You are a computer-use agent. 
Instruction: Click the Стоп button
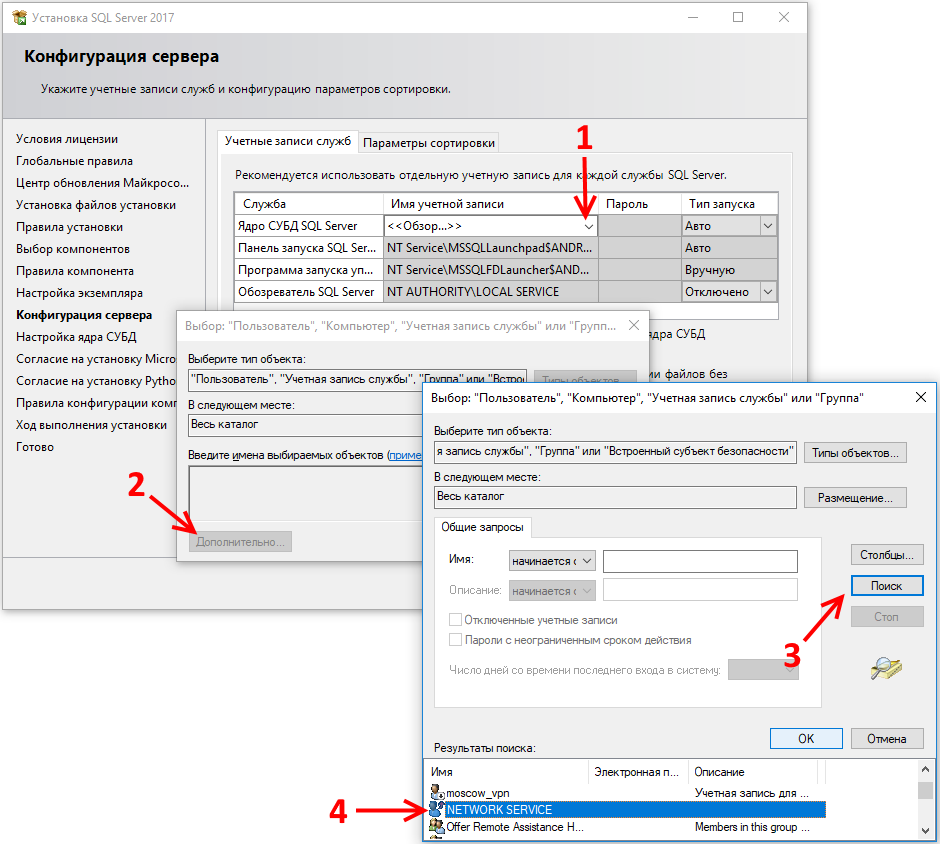click(887, 617)
